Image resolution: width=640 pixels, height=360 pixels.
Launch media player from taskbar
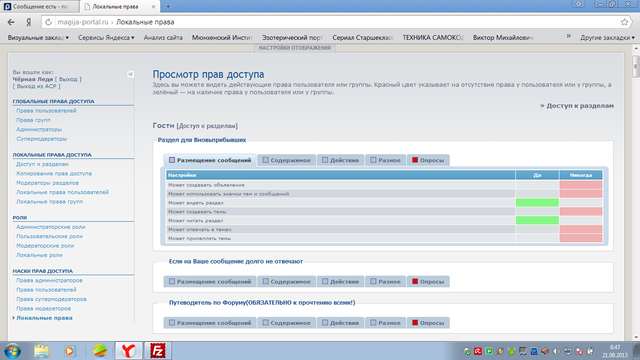(x=70, y=351)
